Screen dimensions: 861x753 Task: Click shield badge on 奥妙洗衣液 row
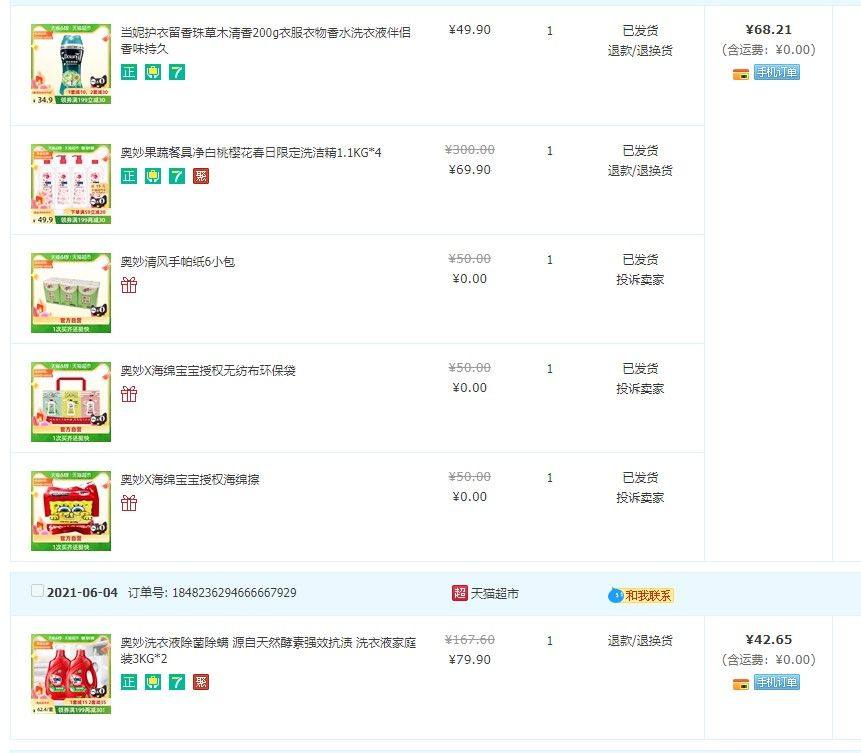[x=153, y=682]
